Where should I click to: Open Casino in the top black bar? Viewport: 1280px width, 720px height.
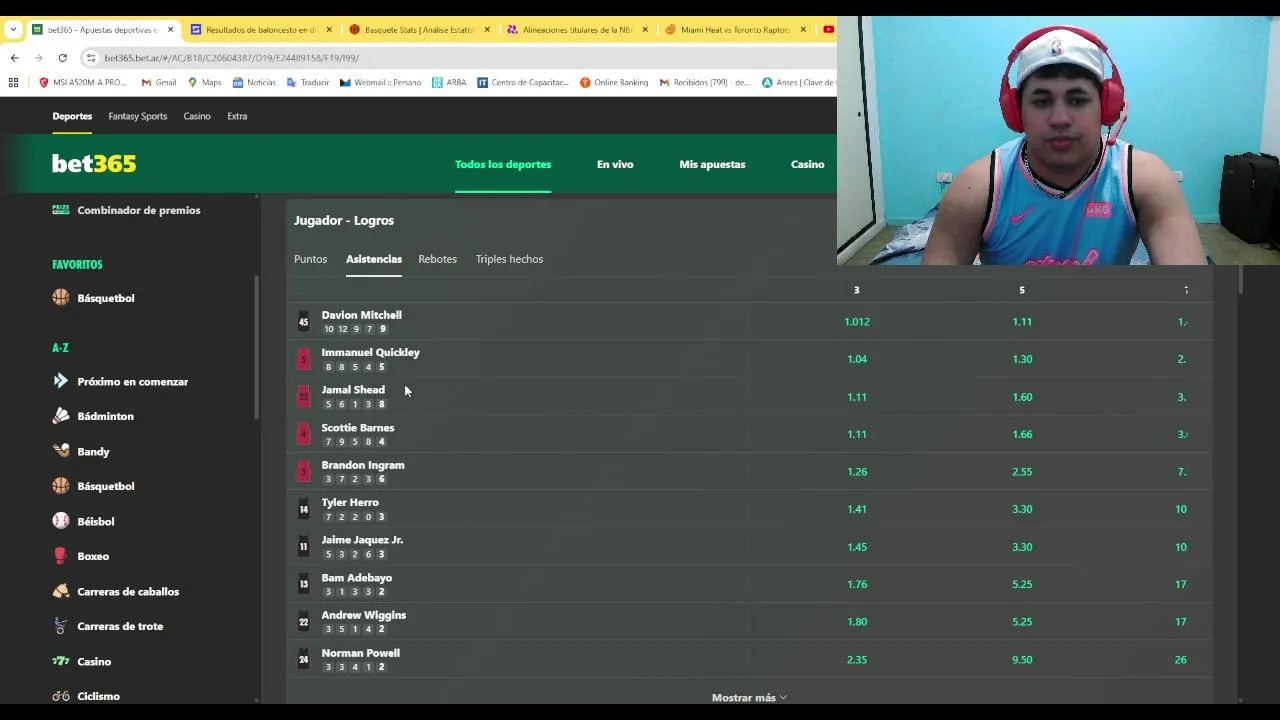click(197, 116)
